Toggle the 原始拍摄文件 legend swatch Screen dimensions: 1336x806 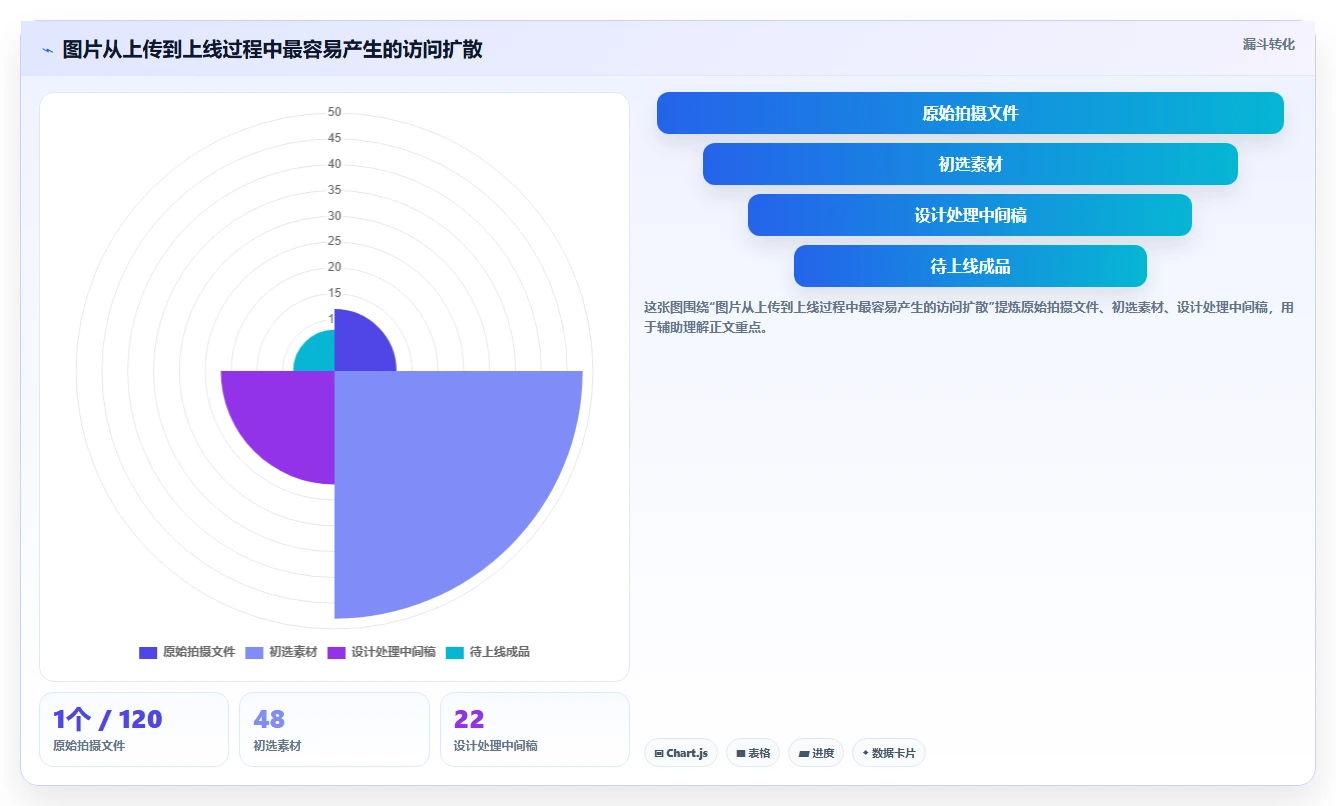pos(148,652)
